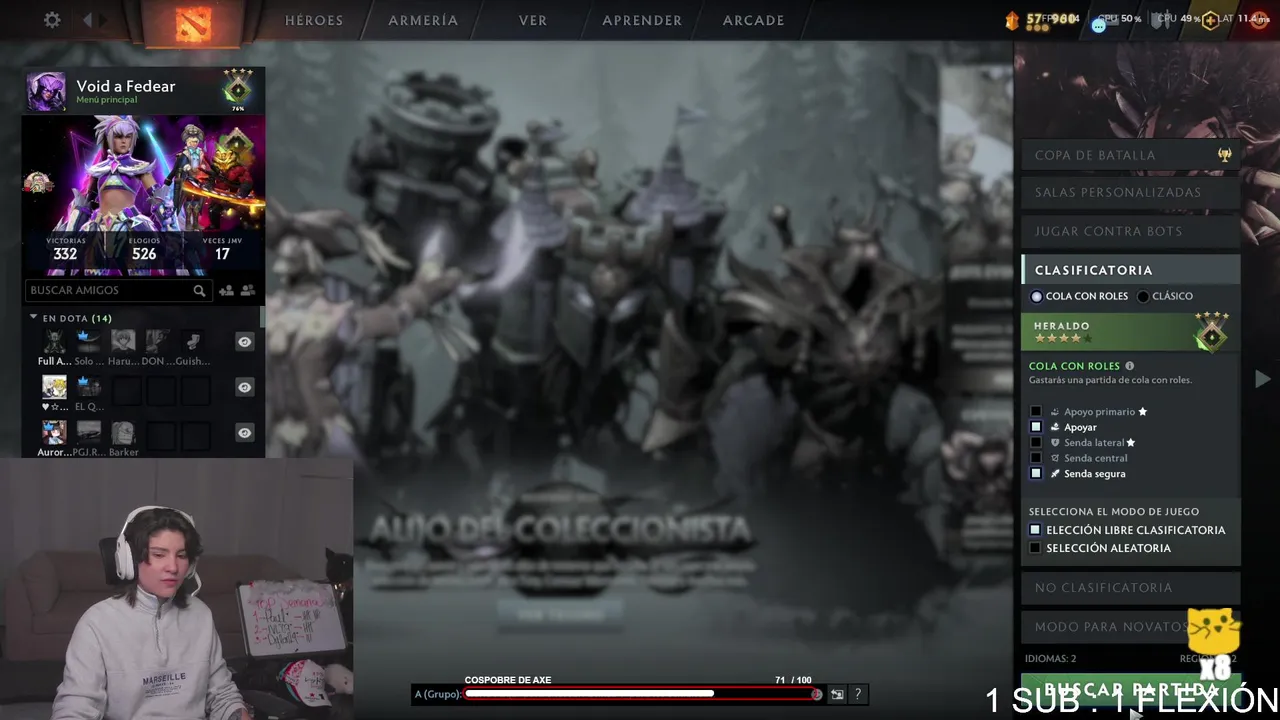1280x720 pixels.
Task: Open friend avatar labeled EL Q...
Action: tap(89, 387)
